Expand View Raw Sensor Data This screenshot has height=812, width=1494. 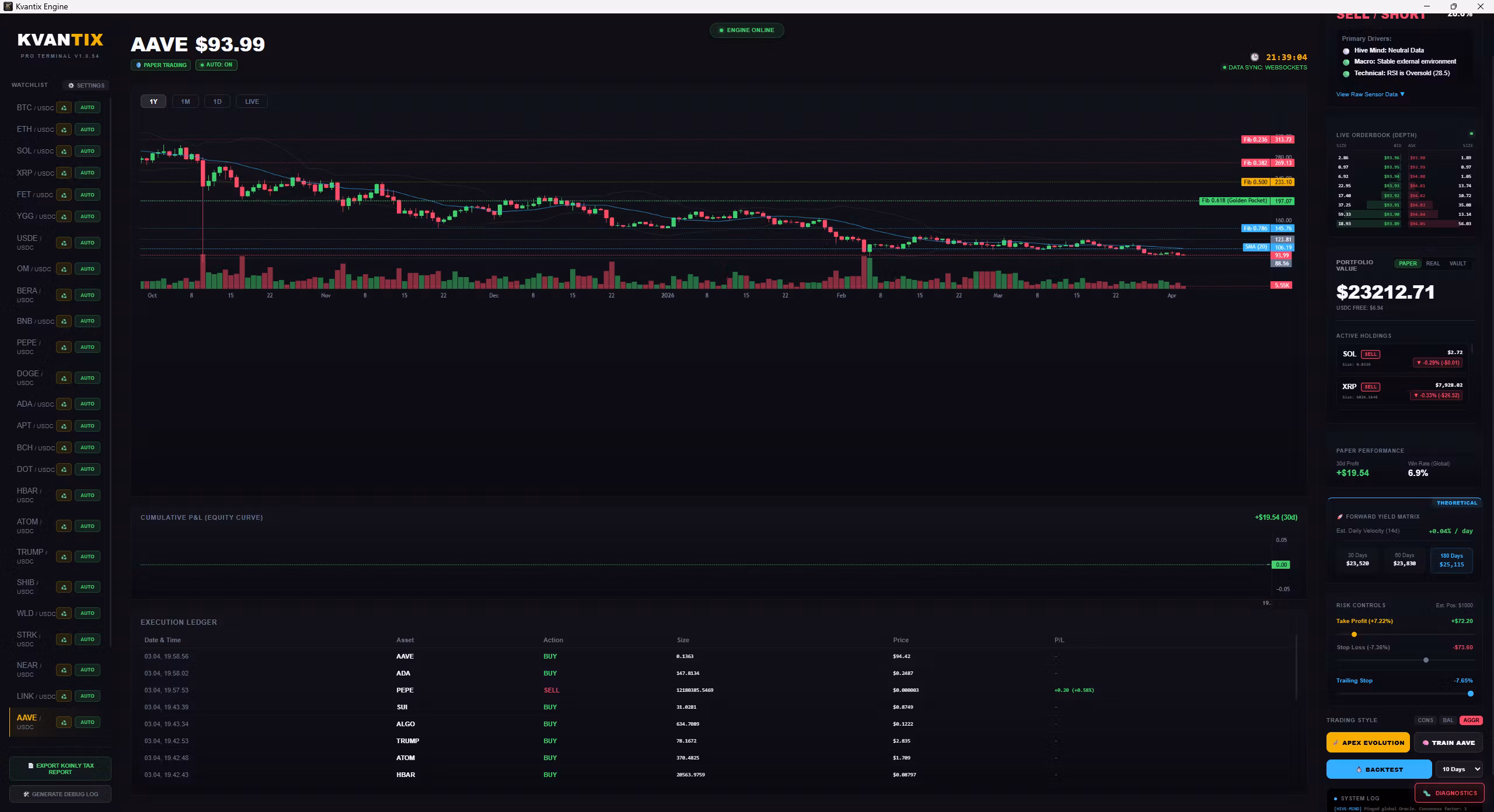(x=1370, y=94)
